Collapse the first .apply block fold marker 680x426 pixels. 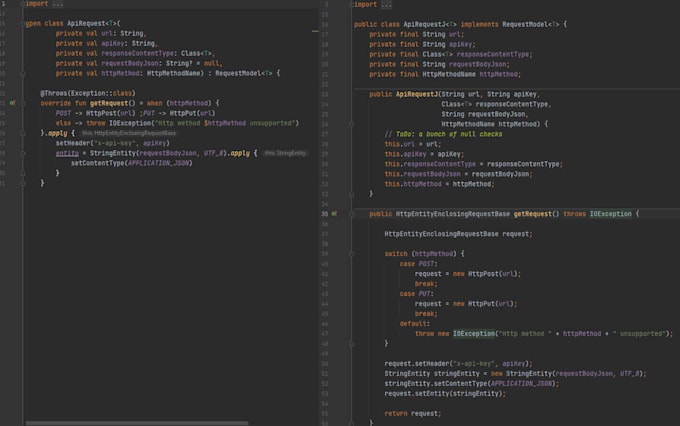[23, 133]
